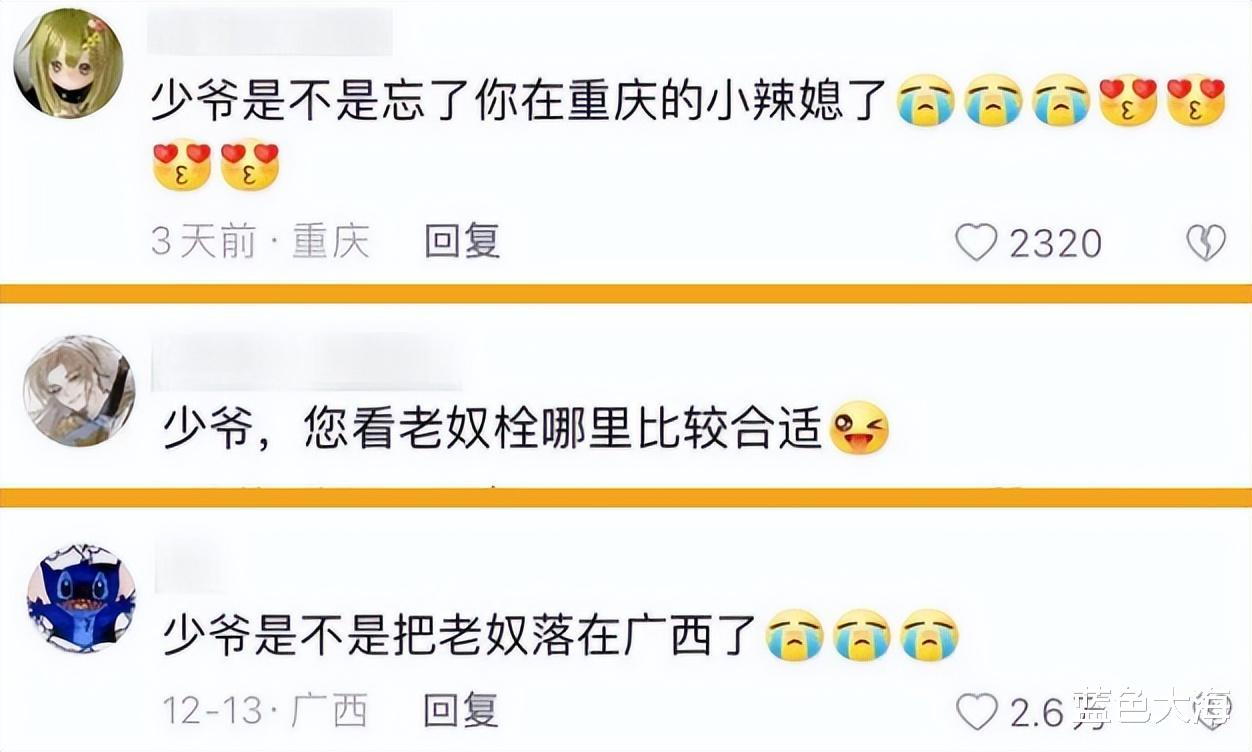Click the 12-13 · 广西 timestamp
1252x752 pixels.
pos(265,711)
